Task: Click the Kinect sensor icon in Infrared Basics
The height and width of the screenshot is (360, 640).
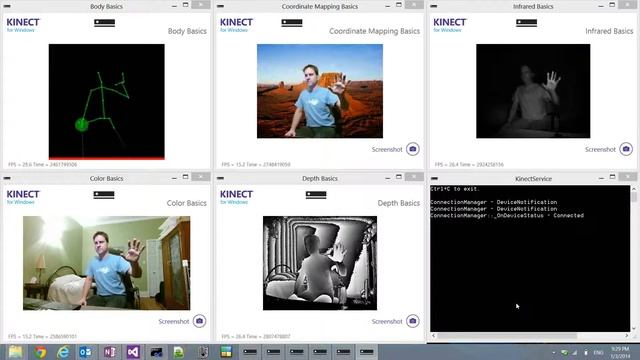Action: tap(527, 23)
